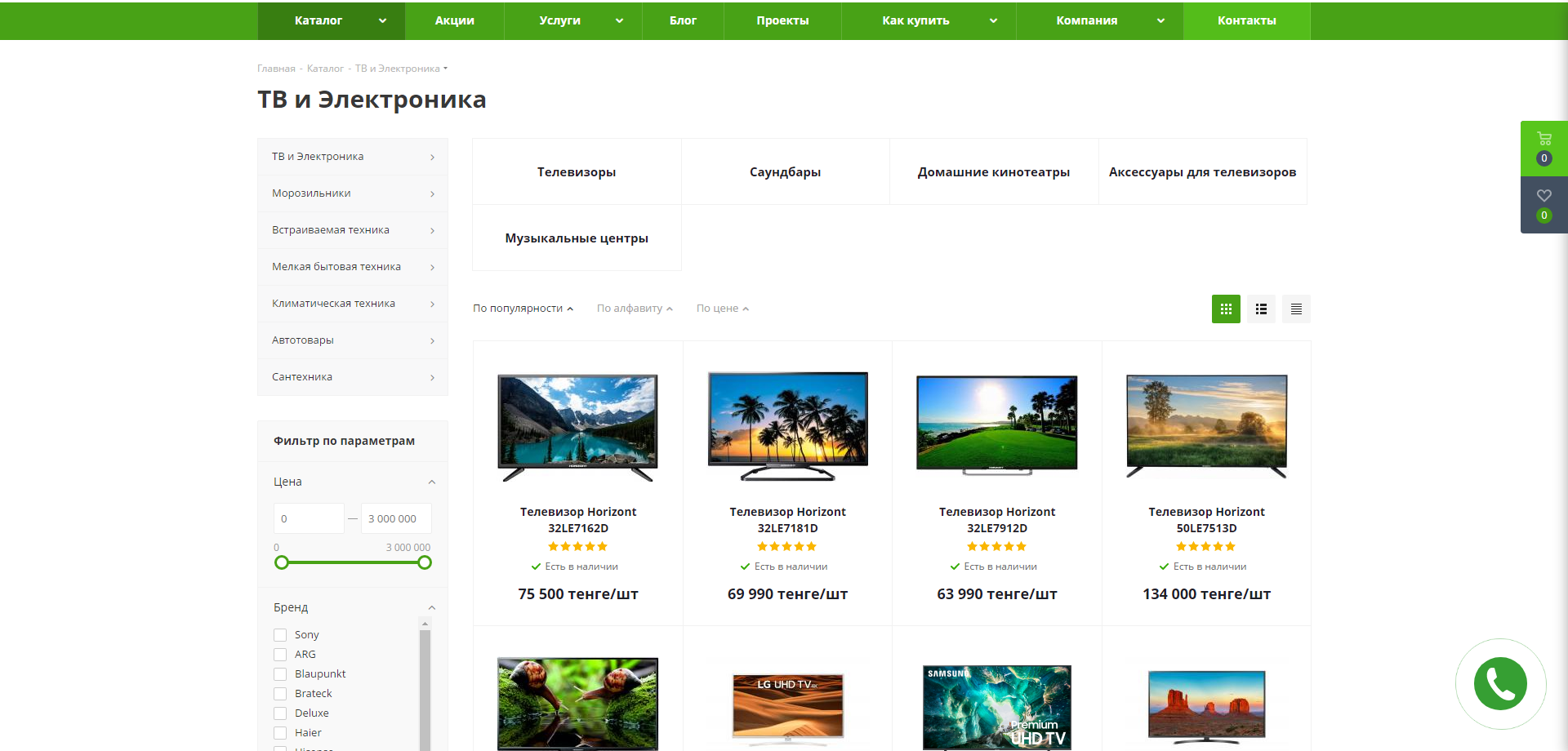Check the Blaupunkt brand filter
The width and height of the screenshot is (1568, 751).
pos(280,674)
